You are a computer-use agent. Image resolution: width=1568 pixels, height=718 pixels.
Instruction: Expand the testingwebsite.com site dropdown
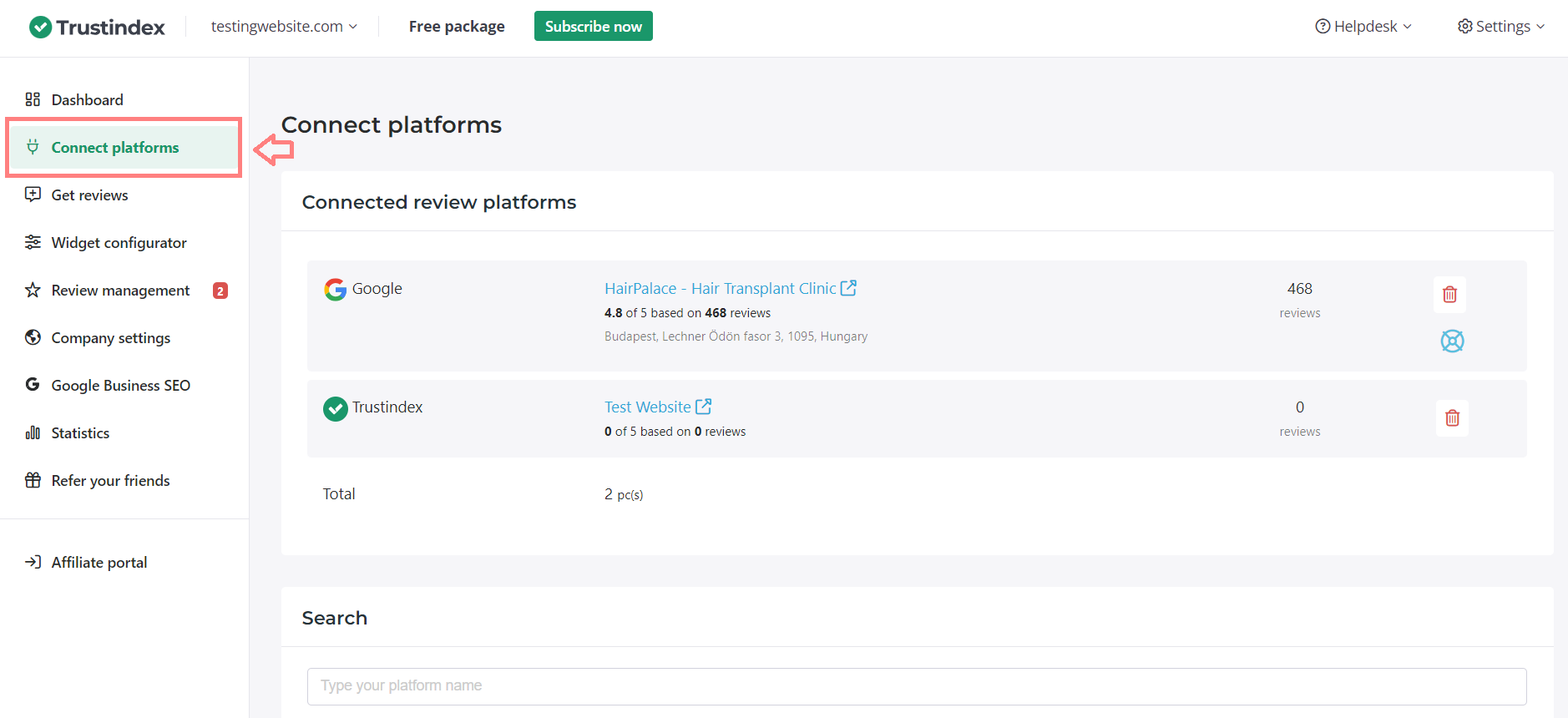coord(284,27)
